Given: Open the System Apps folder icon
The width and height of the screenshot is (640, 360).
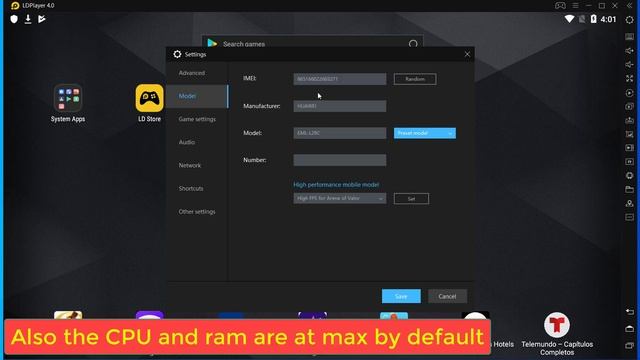Looking at the screenshot, I should pos(68,98).
